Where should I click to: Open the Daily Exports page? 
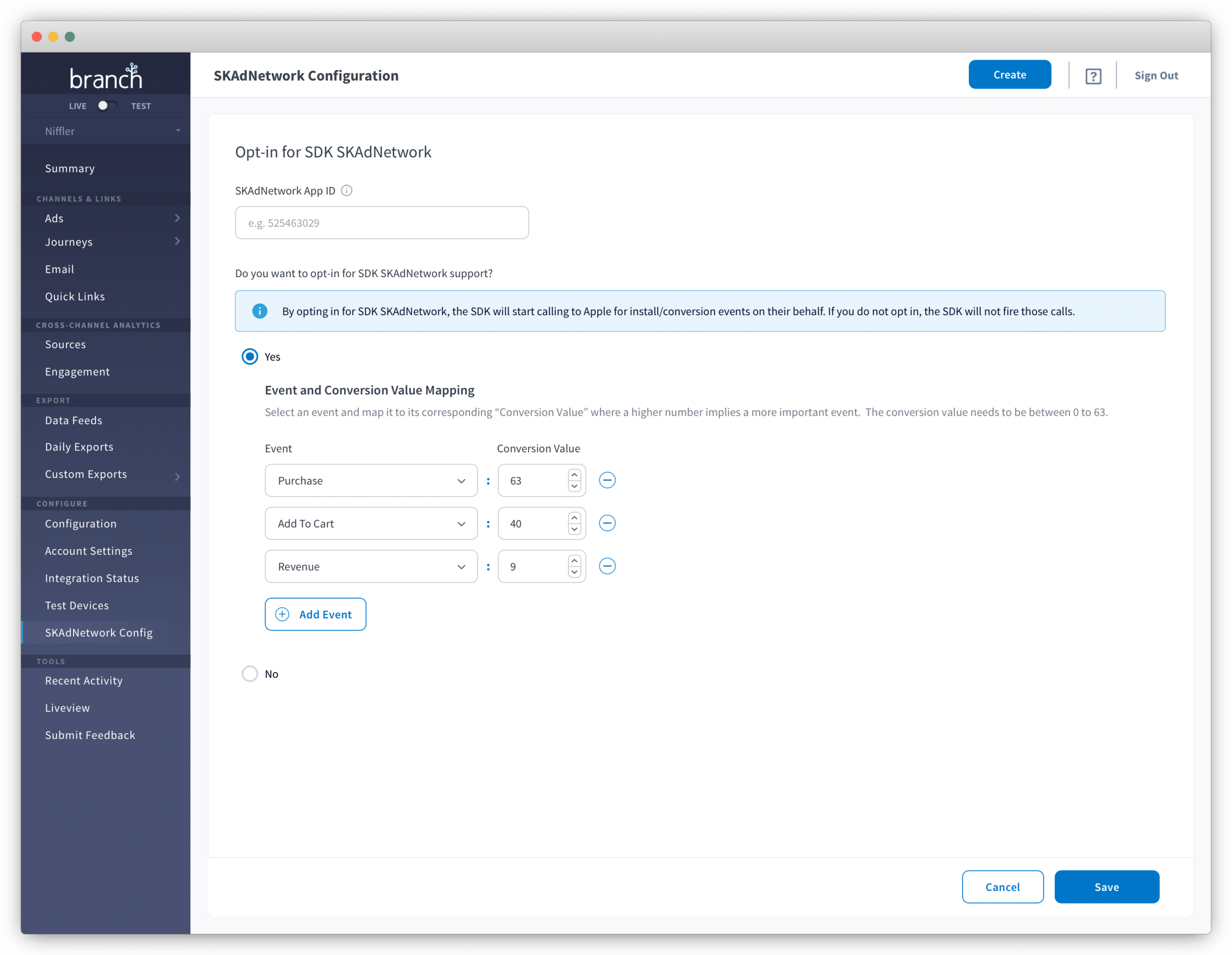point(79,446)
